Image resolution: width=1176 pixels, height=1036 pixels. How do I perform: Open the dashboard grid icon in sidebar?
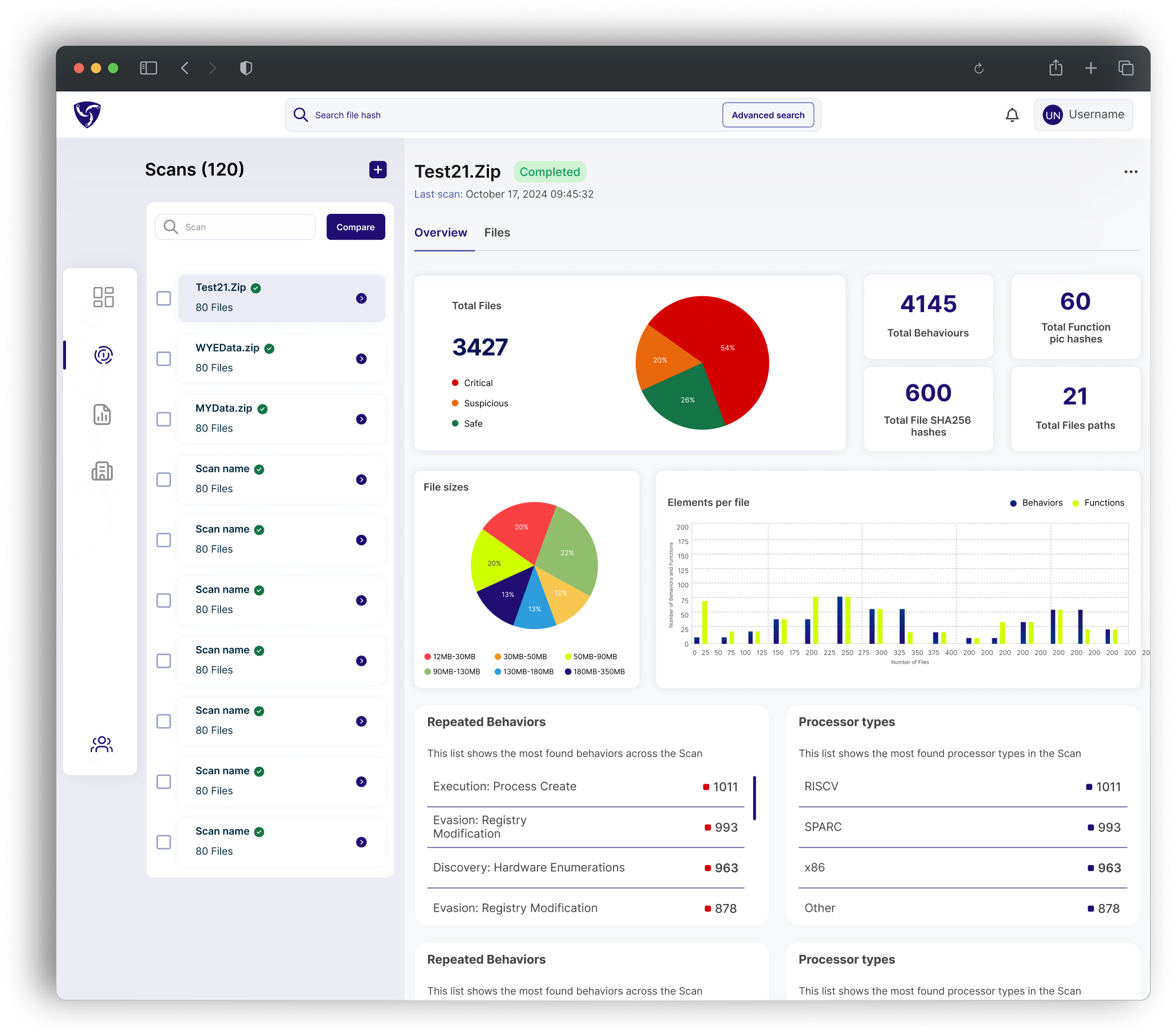click(x=104, y=297)
